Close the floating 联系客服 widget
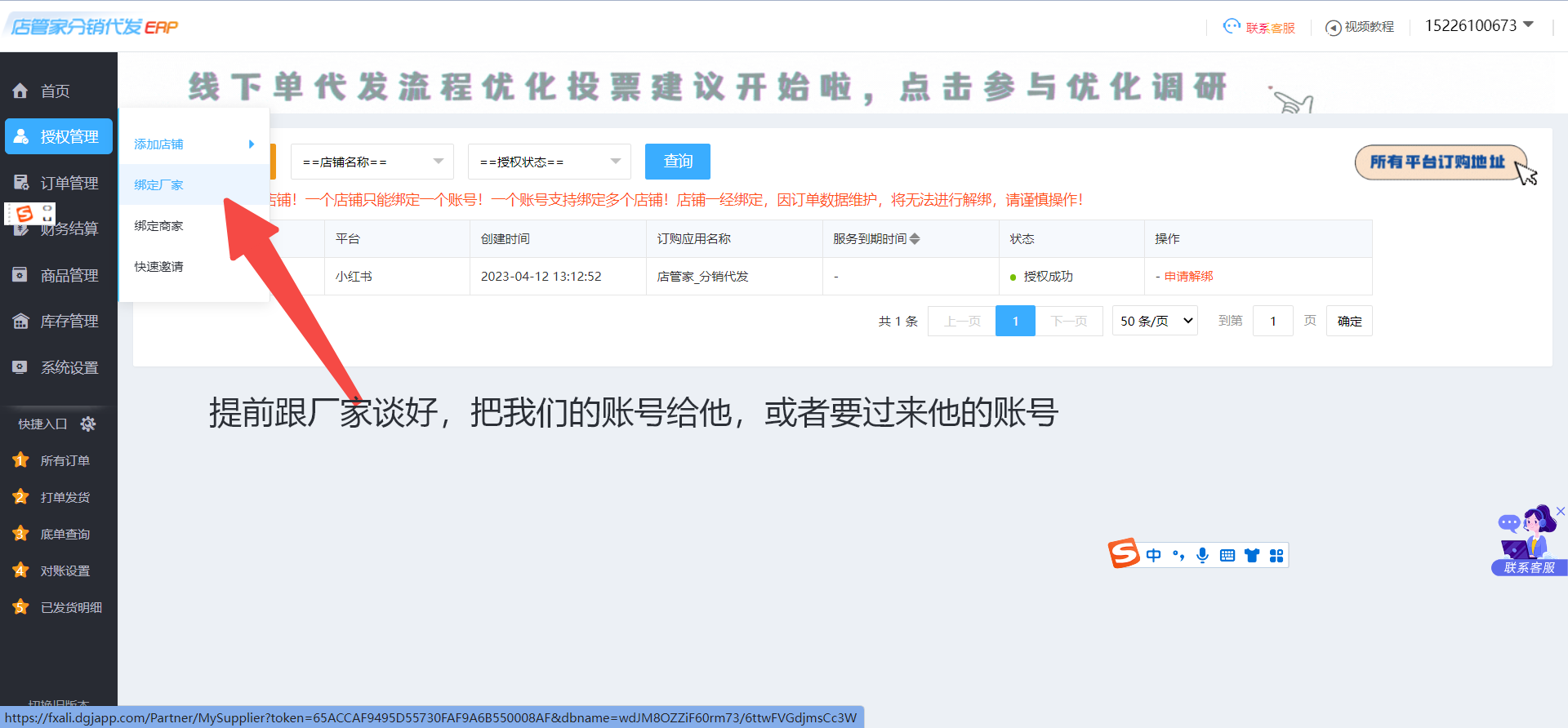Image resolution: width=1568 pixels, height=728 pixels. coord(1560,511)
